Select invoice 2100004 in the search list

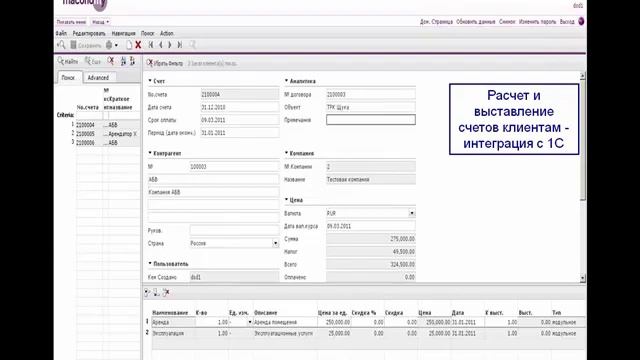coord(108,125)
